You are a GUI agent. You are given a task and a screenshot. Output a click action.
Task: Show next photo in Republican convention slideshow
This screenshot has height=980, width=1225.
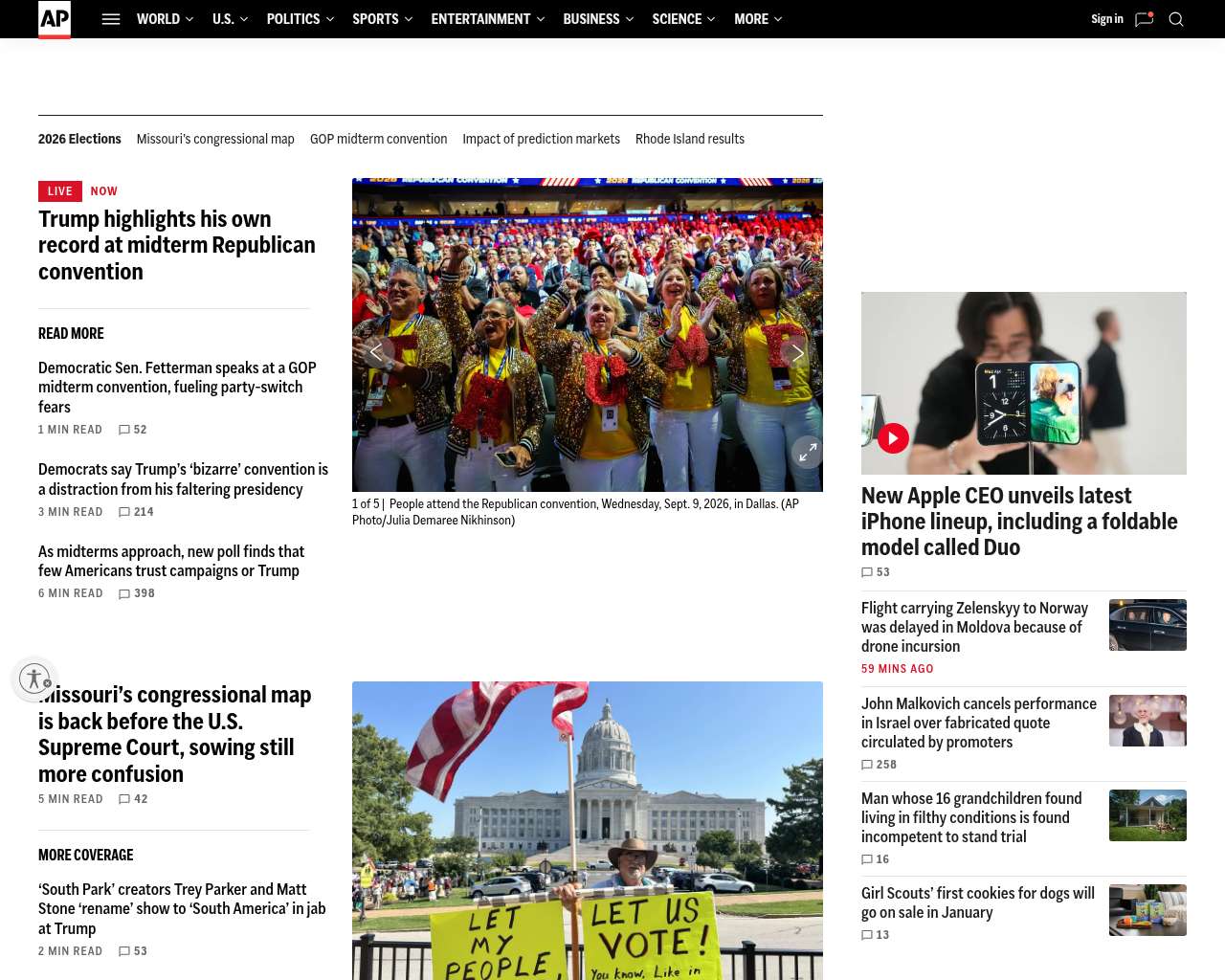[796, 353]
